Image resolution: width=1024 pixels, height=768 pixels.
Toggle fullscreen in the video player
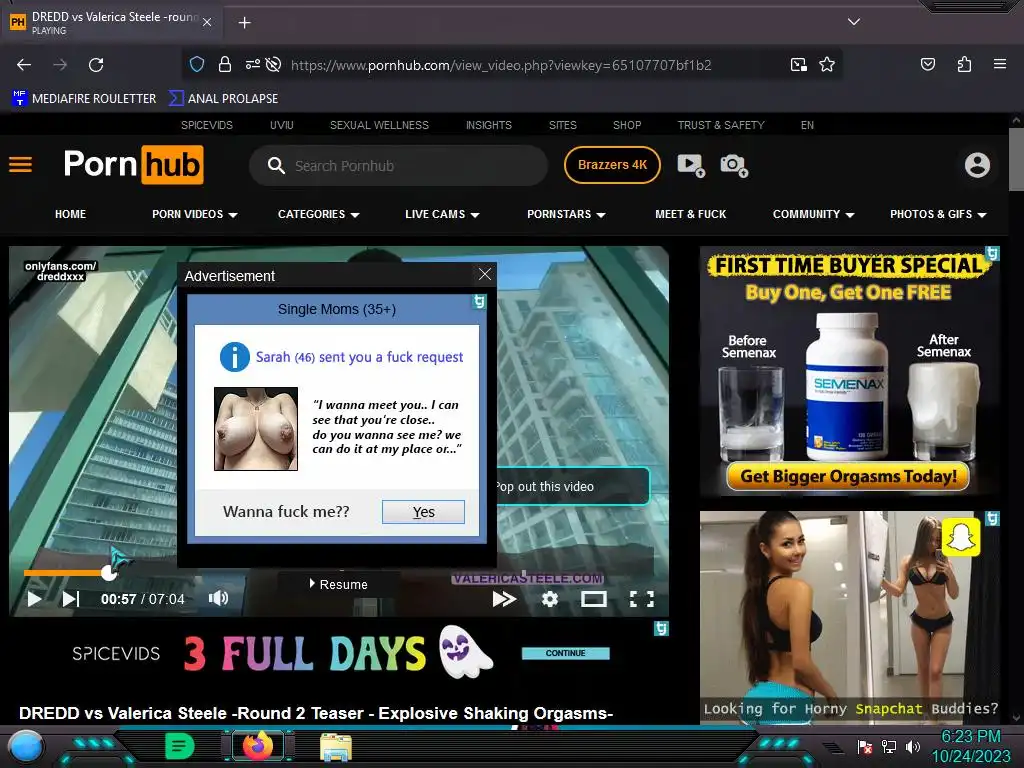click(641, 599)
